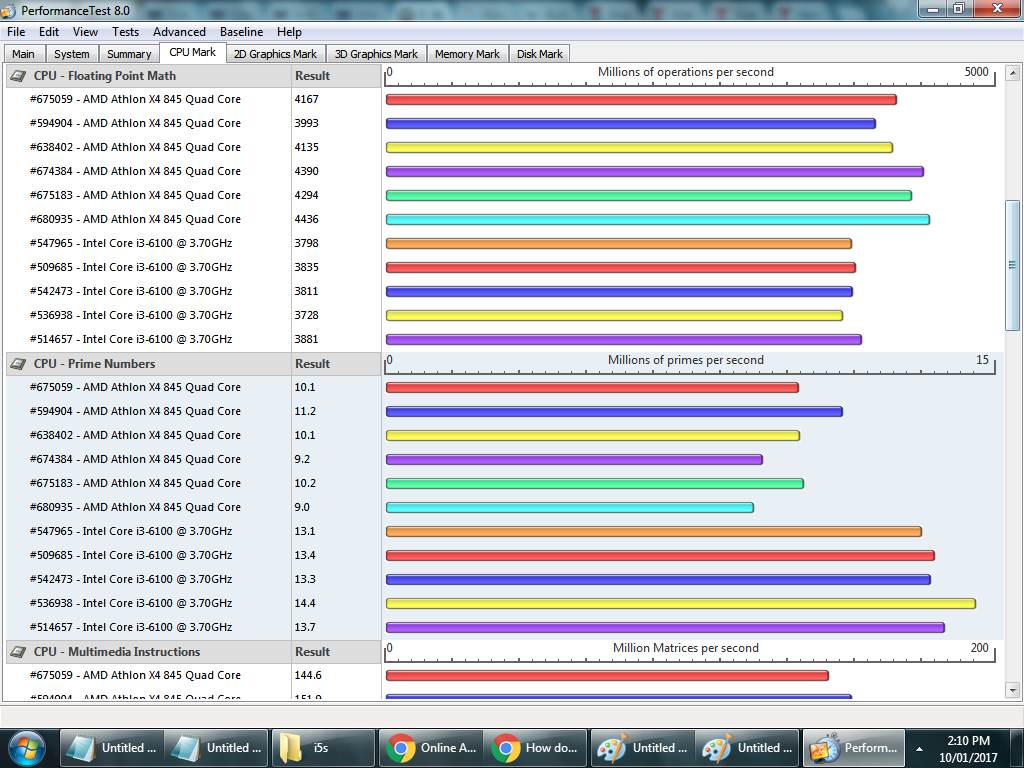The width and height of the screenshot is (1024, 768).
Task: Click the CPU Multimedia Instructions section icon
Action: tap(18, 652)
